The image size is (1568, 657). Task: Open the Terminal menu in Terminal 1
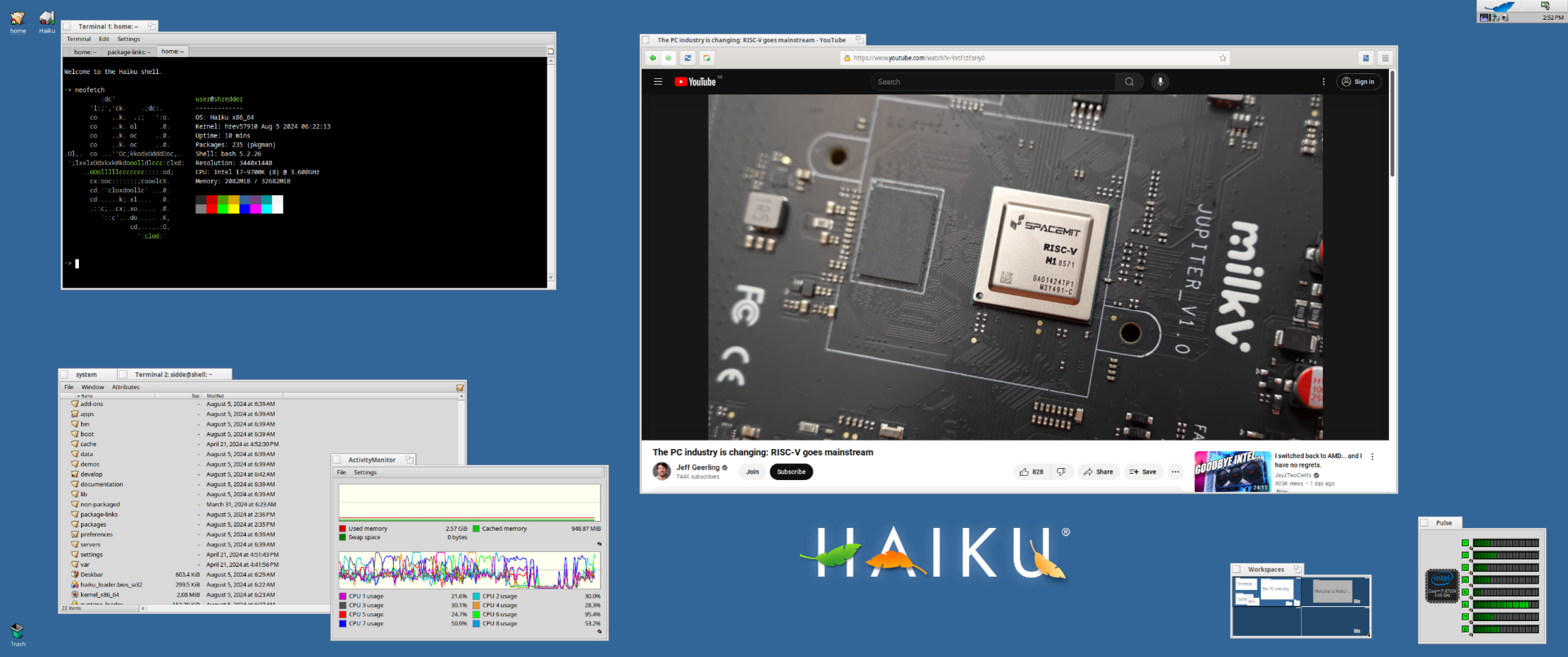coord(78,39)
